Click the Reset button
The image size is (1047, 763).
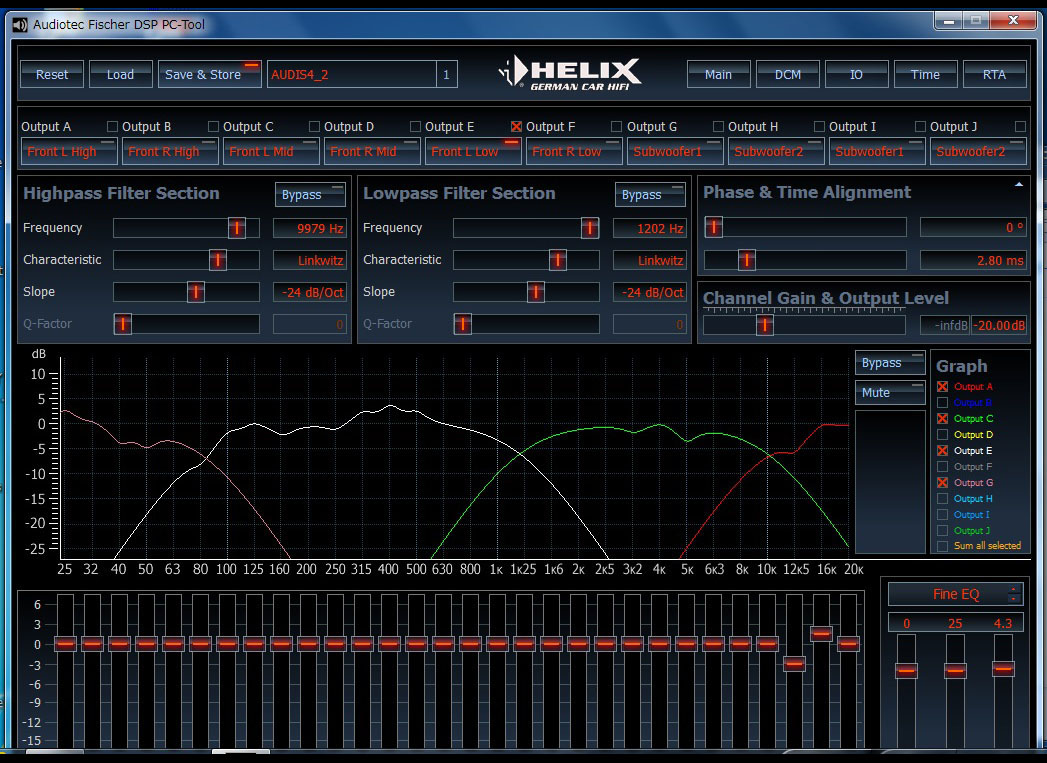(x=52, y=74)
